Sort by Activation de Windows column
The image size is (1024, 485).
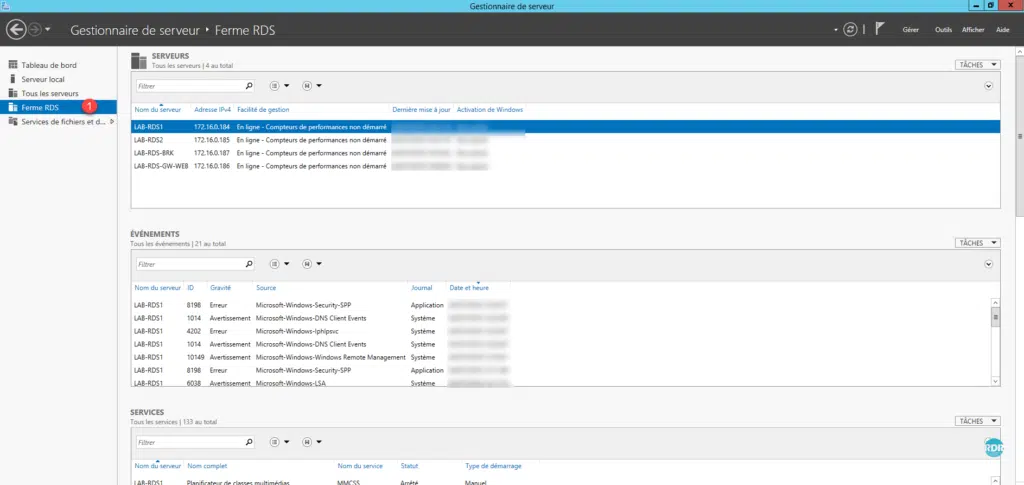(490, 110)
